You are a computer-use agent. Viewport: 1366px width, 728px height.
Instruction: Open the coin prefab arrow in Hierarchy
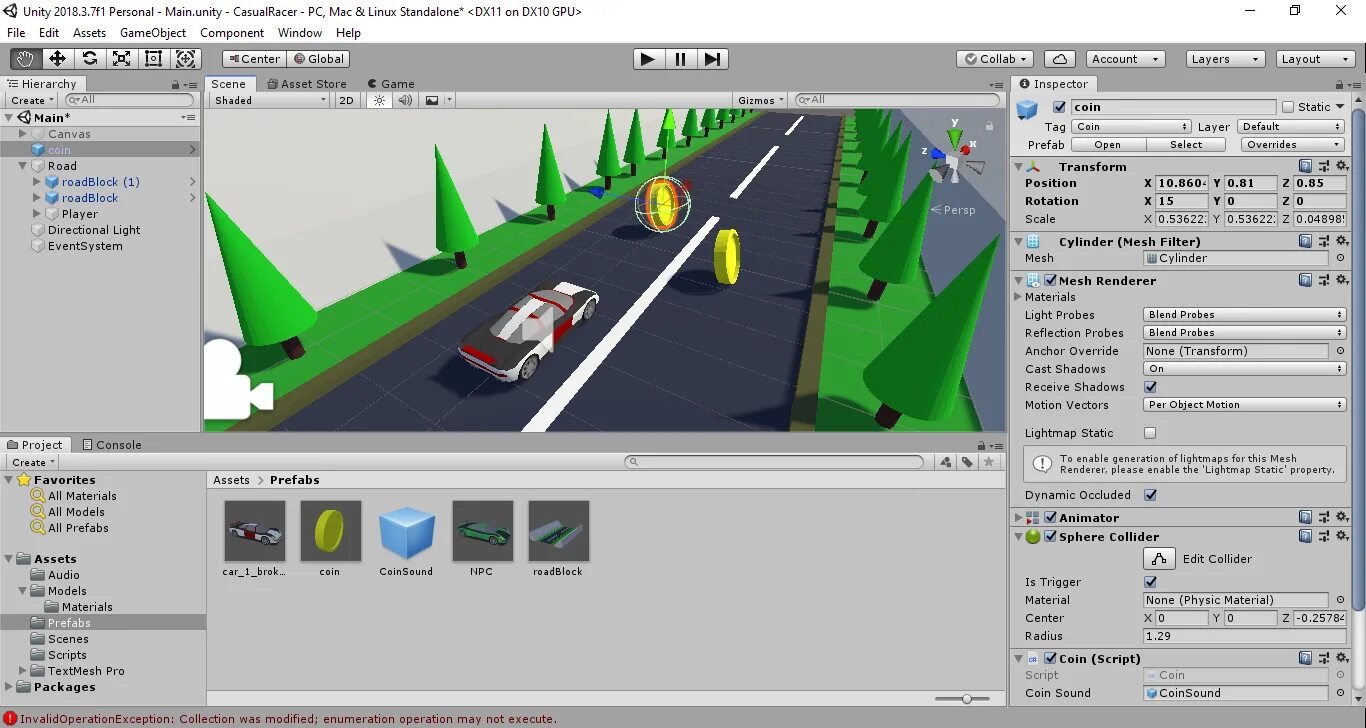tap(193, 150)
